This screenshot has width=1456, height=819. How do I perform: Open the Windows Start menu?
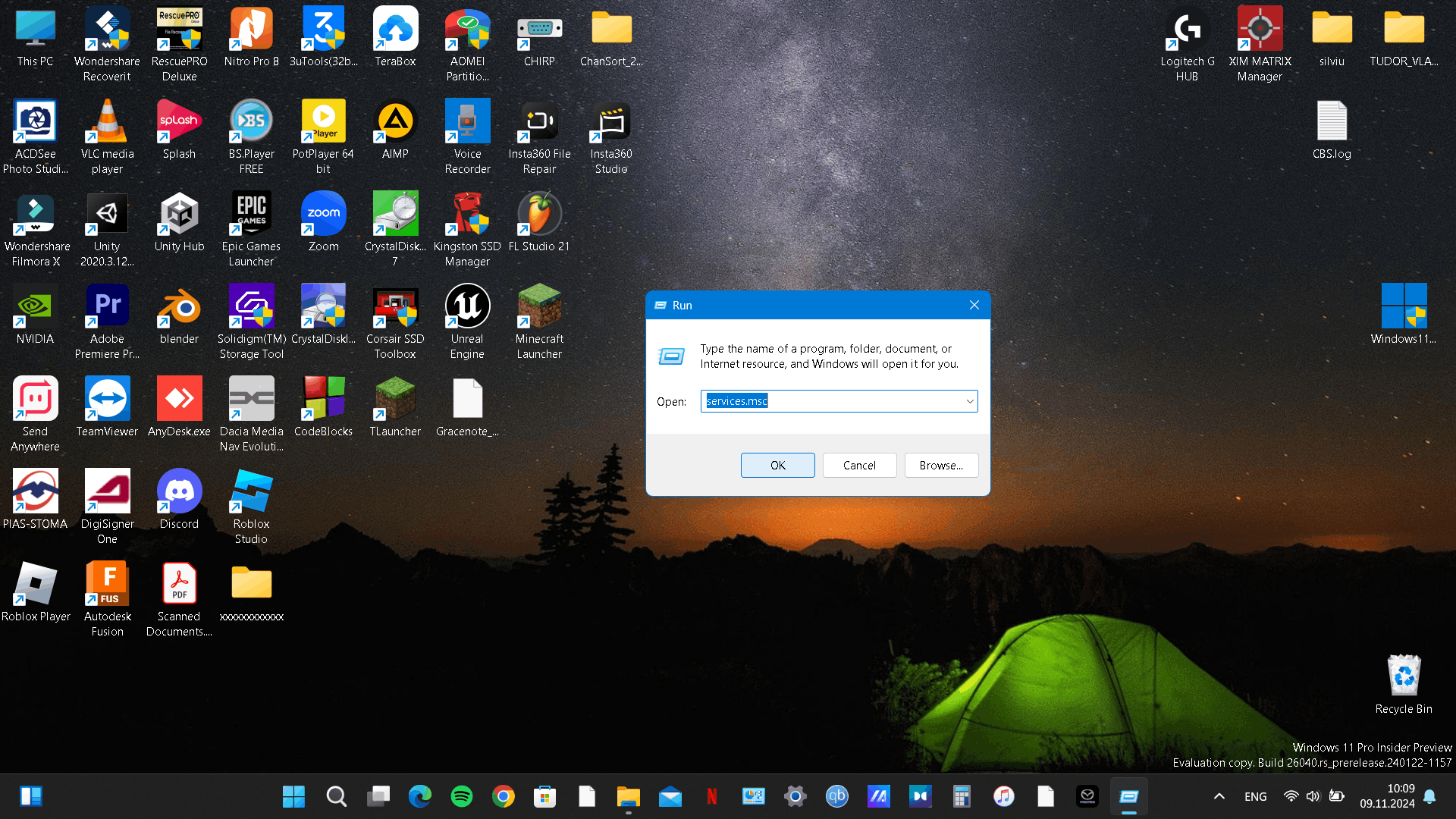[293, 796]
